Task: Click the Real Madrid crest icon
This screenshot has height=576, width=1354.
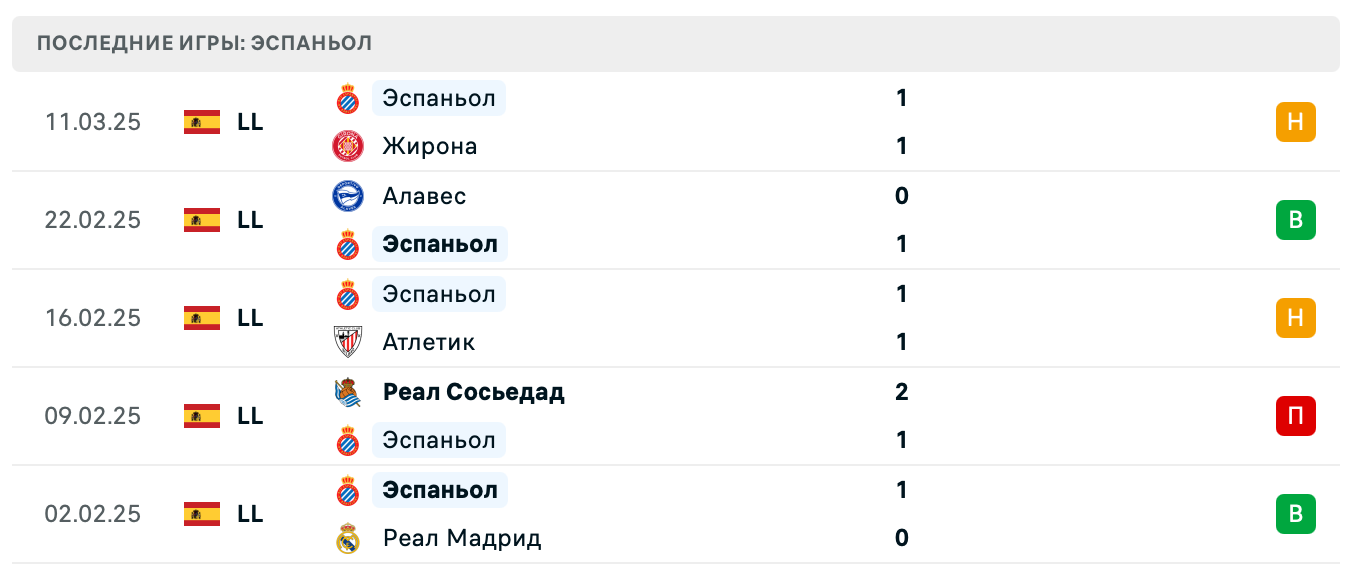Action: [348, 539]
